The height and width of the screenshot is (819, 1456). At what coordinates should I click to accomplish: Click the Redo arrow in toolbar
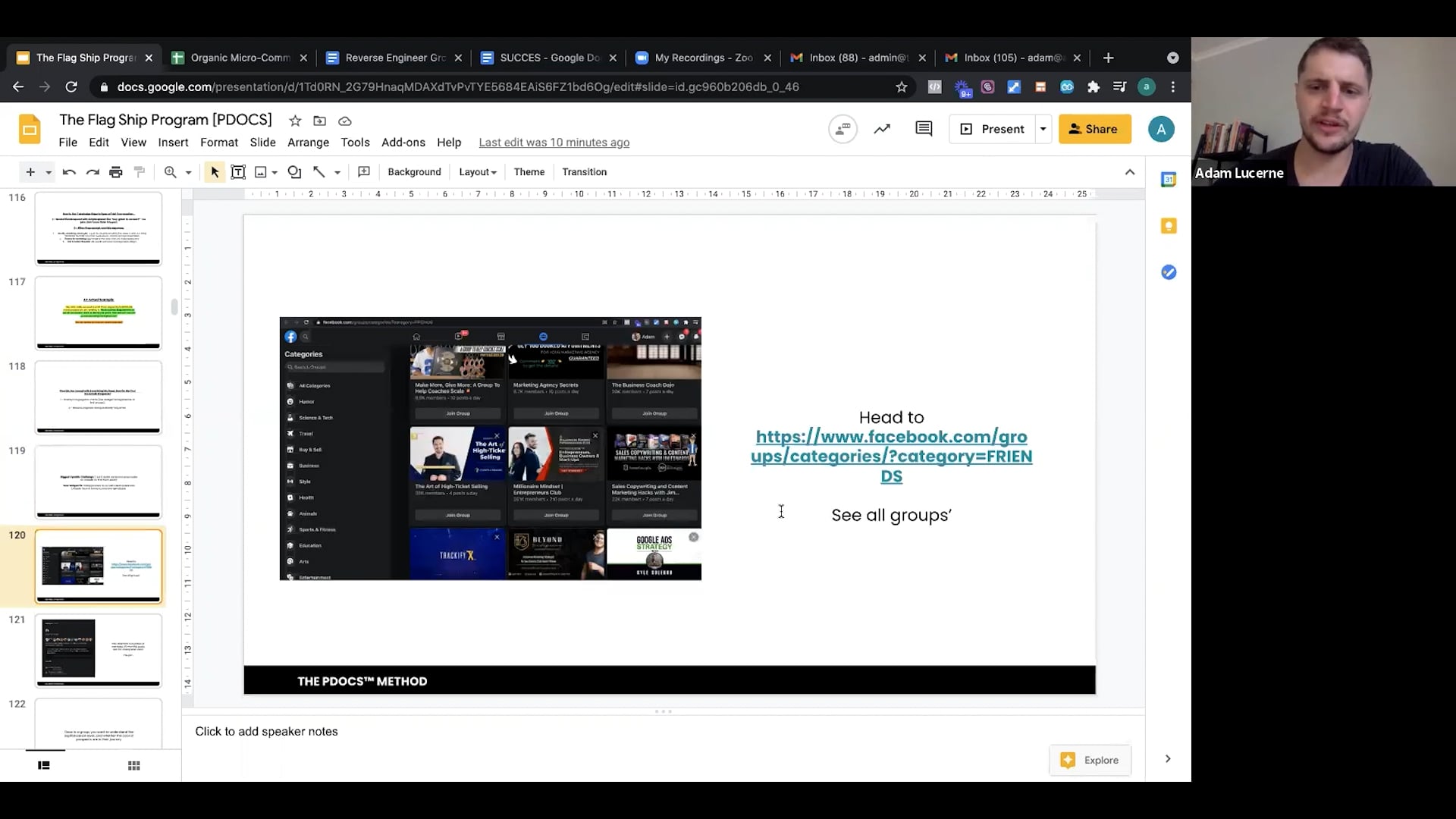(93, 172)
